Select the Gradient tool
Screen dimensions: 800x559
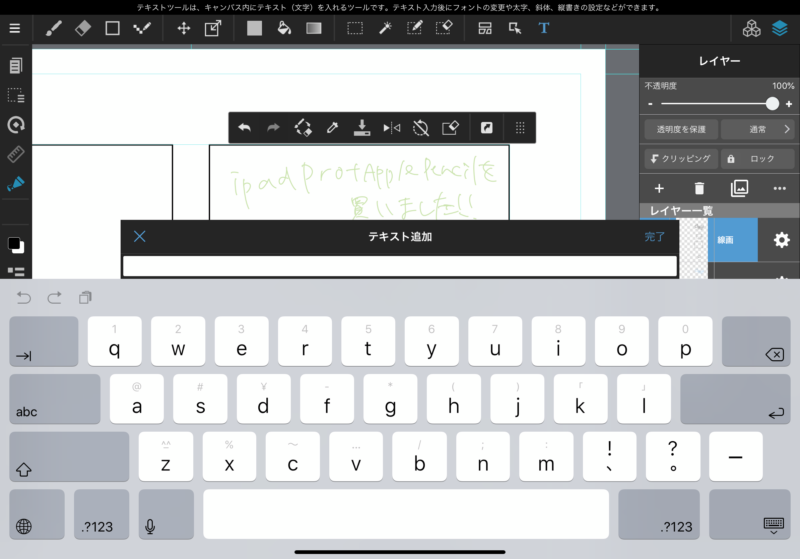pos(314,29)
